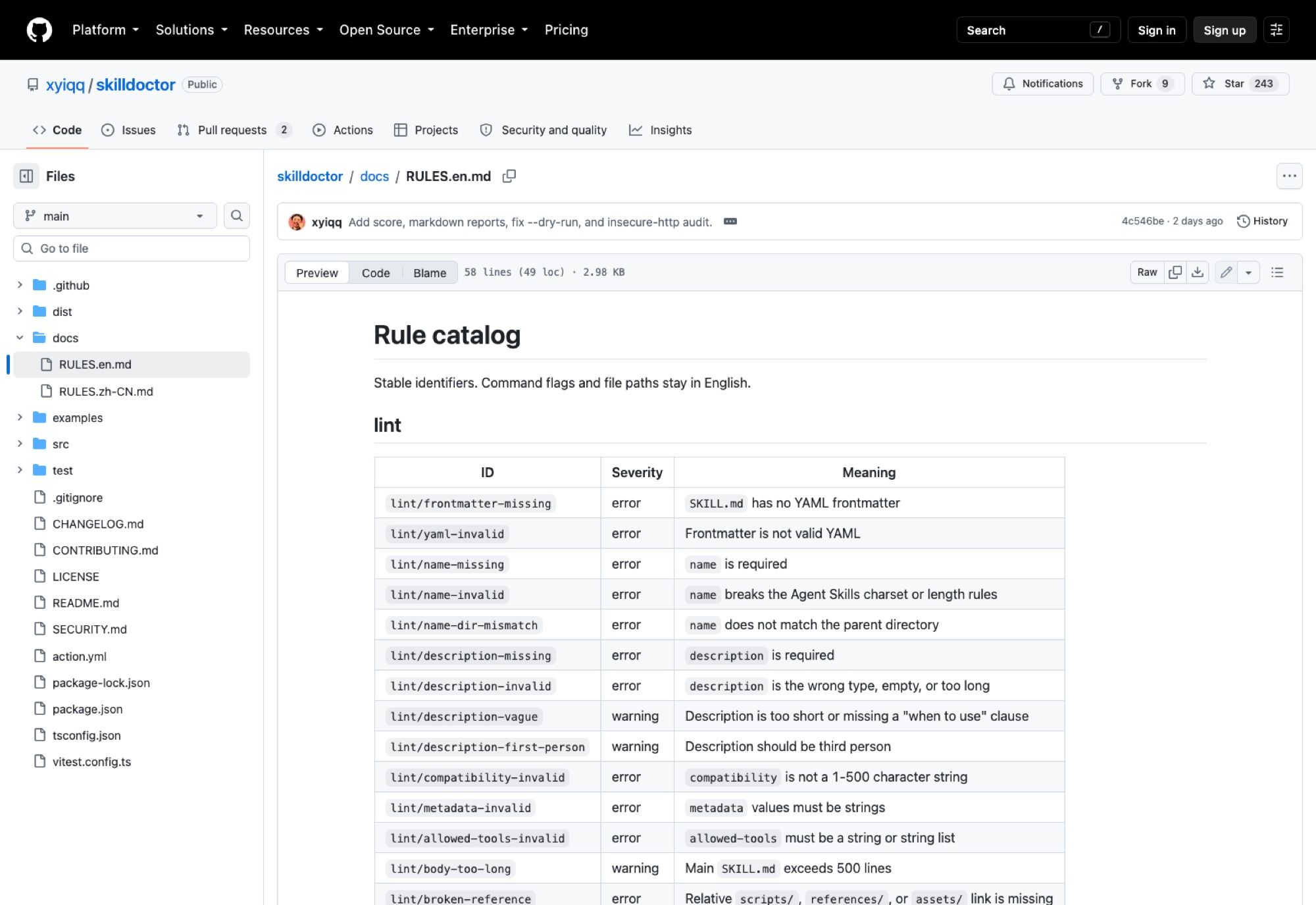
Task: Expand the .github folder
Action: [20, 285]
